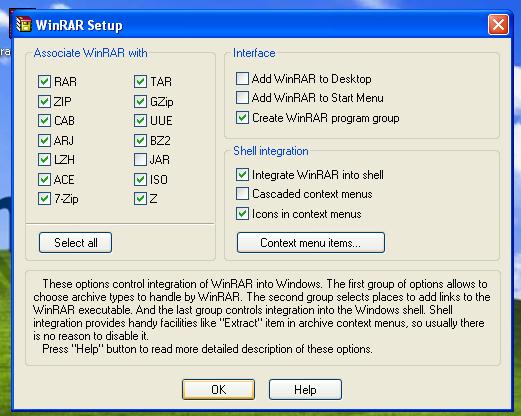Disable Integrate WinRAR into shell
Viewport: 521px width, 416px height.
click(x=242, y=175)
